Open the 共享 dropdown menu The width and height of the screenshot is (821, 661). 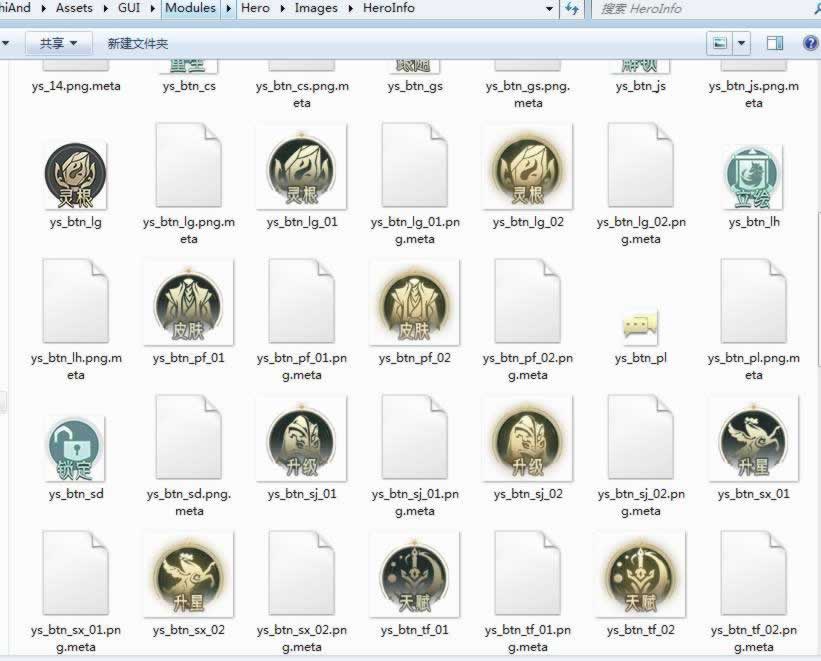58,43
